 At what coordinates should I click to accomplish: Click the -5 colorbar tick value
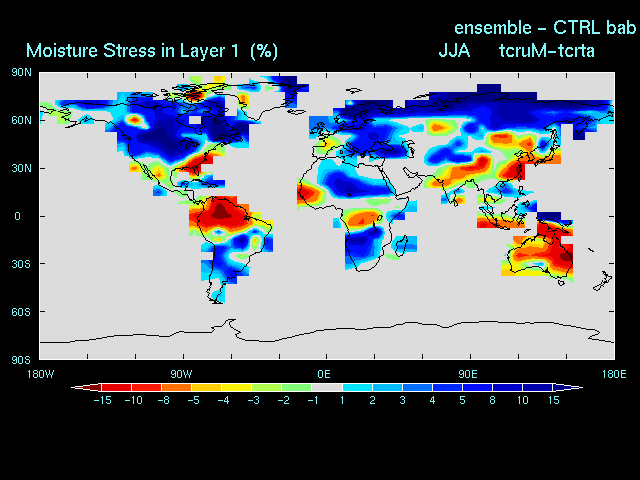pyautogui.click(x=193, y=400)
